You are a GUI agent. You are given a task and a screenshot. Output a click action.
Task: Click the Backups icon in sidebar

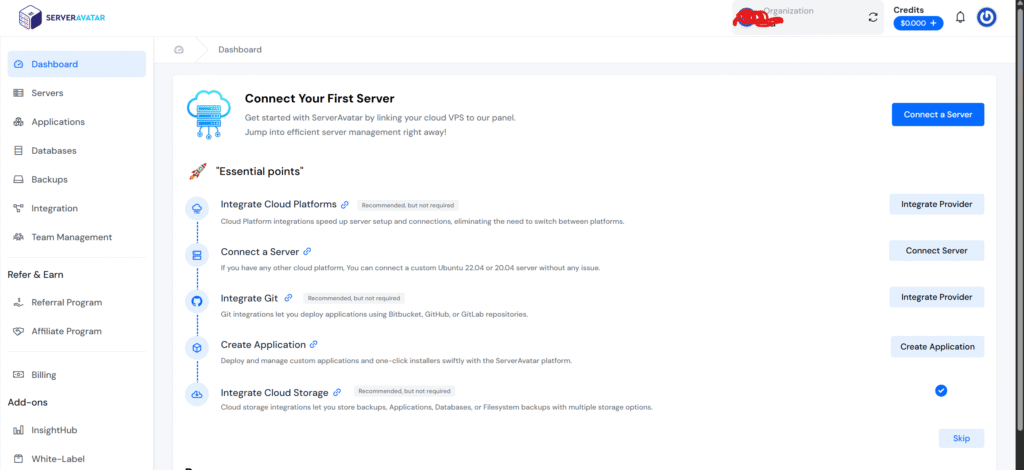tap(18, 180)
